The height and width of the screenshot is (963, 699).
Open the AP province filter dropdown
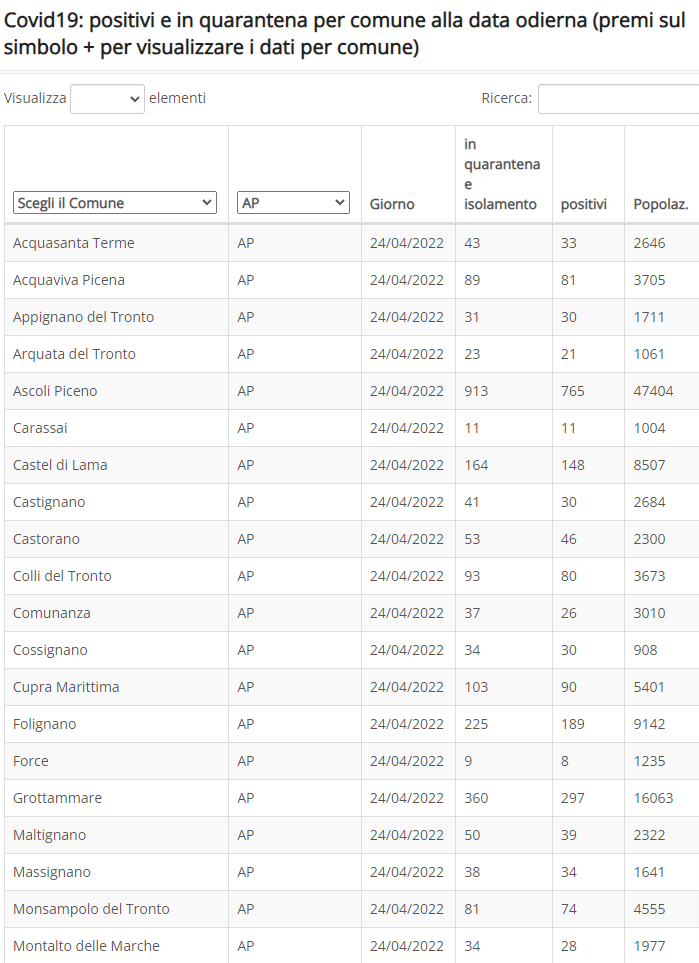[x=294, y=203]
